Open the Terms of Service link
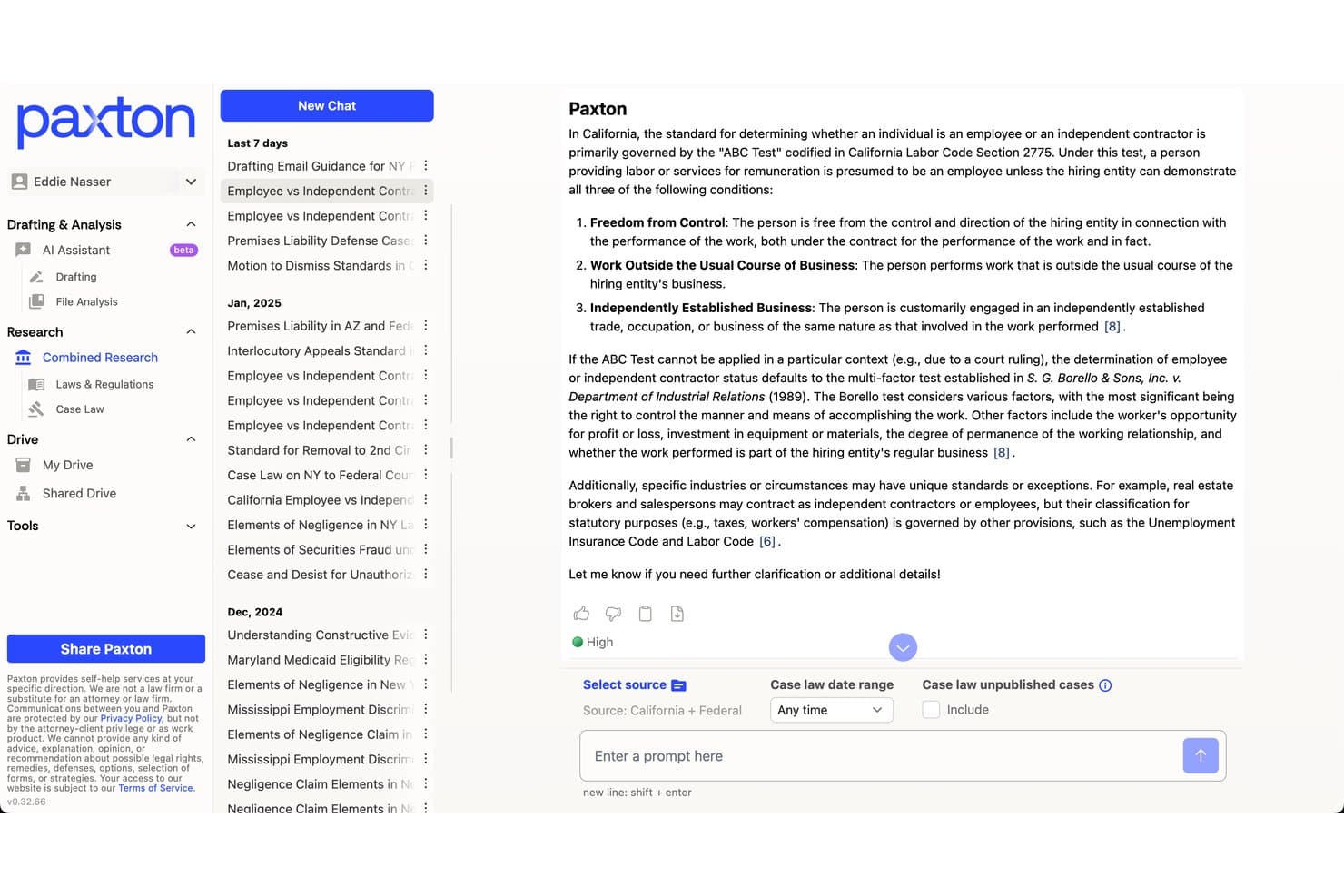Screen dimensions: 1344x896 [x=156, y=788]
